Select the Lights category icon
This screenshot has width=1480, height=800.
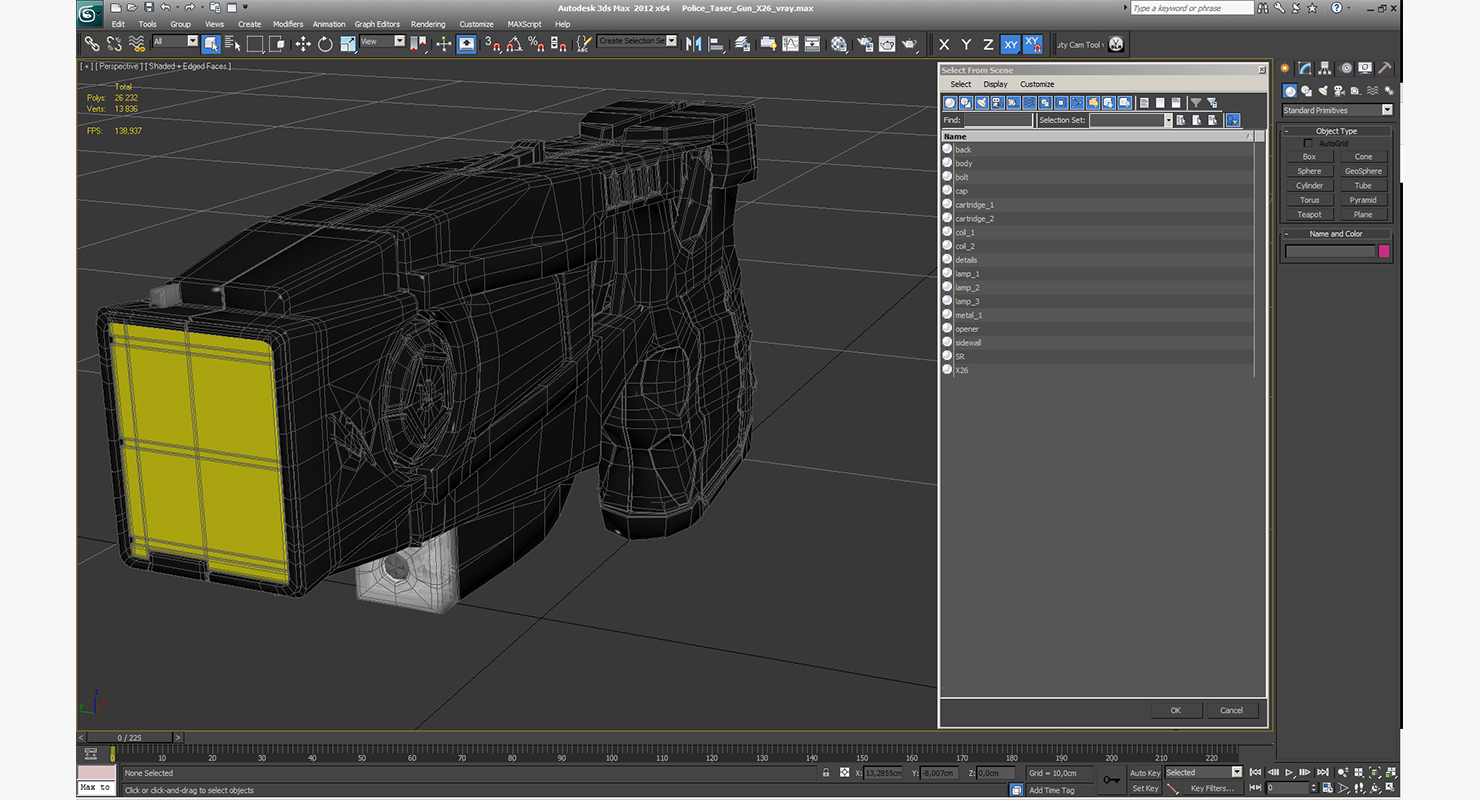(x=1323, y=91)
